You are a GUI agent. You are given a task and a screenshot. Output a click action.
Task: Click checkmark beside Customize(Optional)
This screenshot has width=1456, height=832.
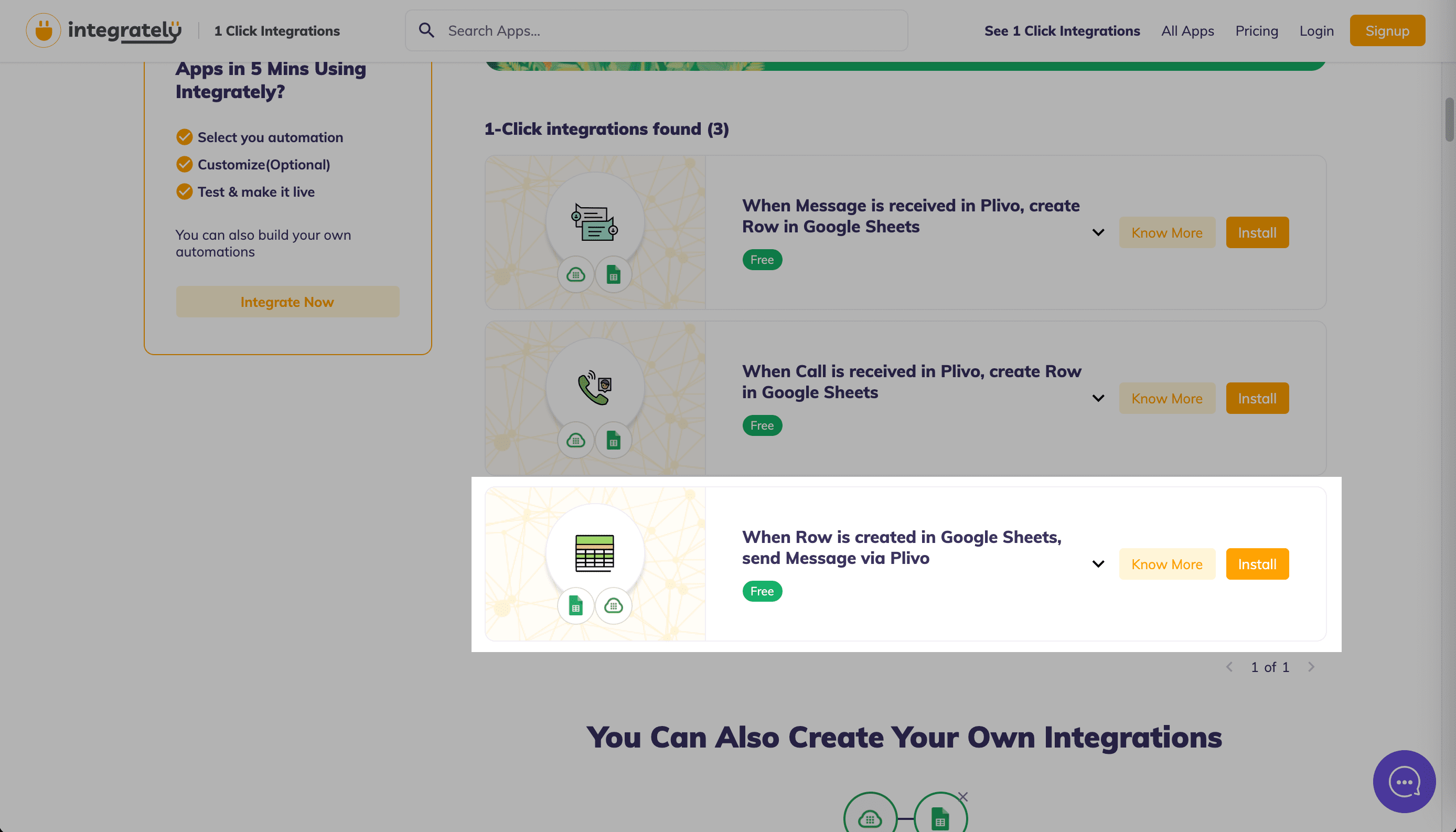(184, 165)
